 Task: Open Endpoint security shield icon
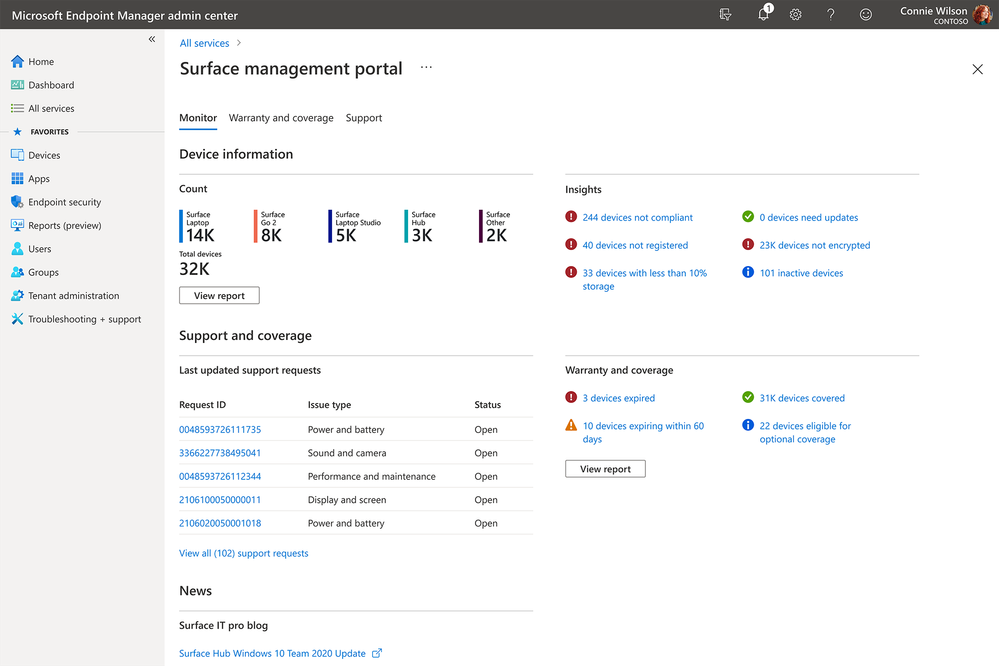click(x=17, y=202)
